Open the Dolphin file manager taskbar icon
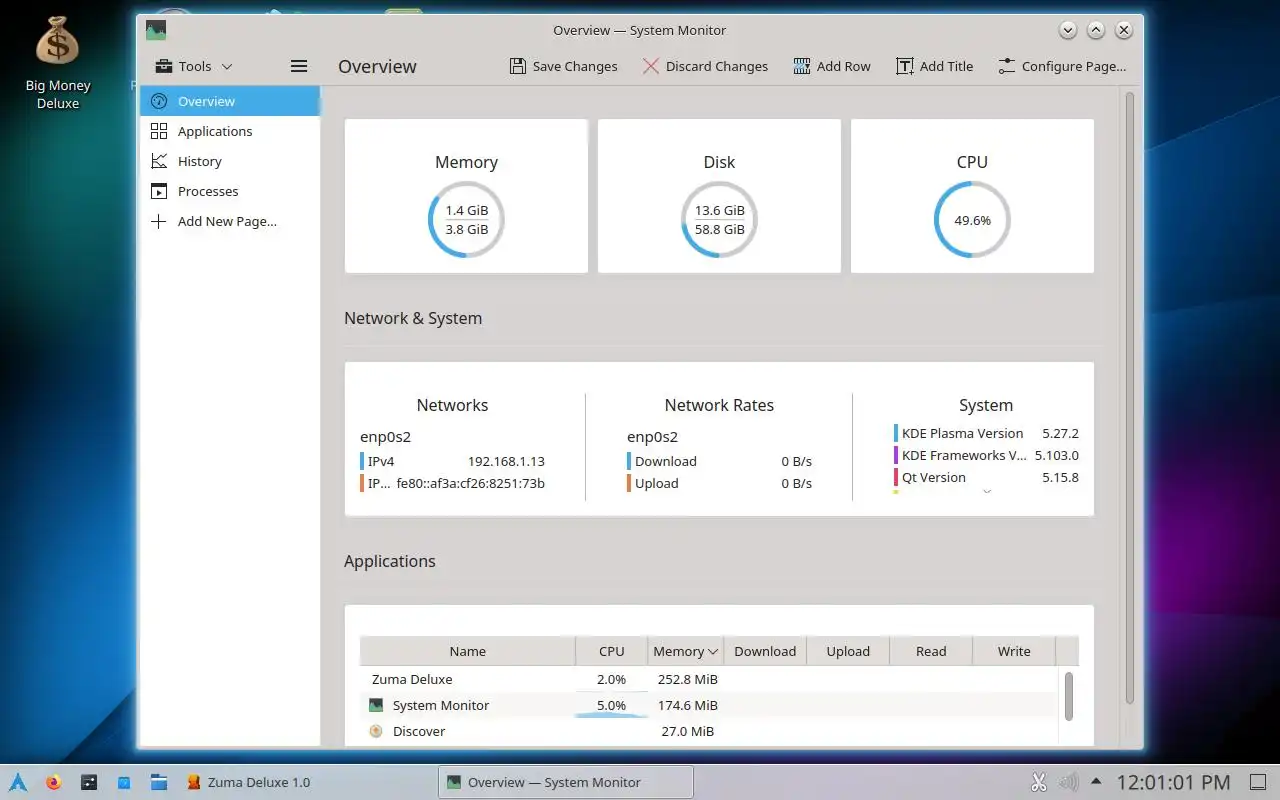 pos(159,782)
